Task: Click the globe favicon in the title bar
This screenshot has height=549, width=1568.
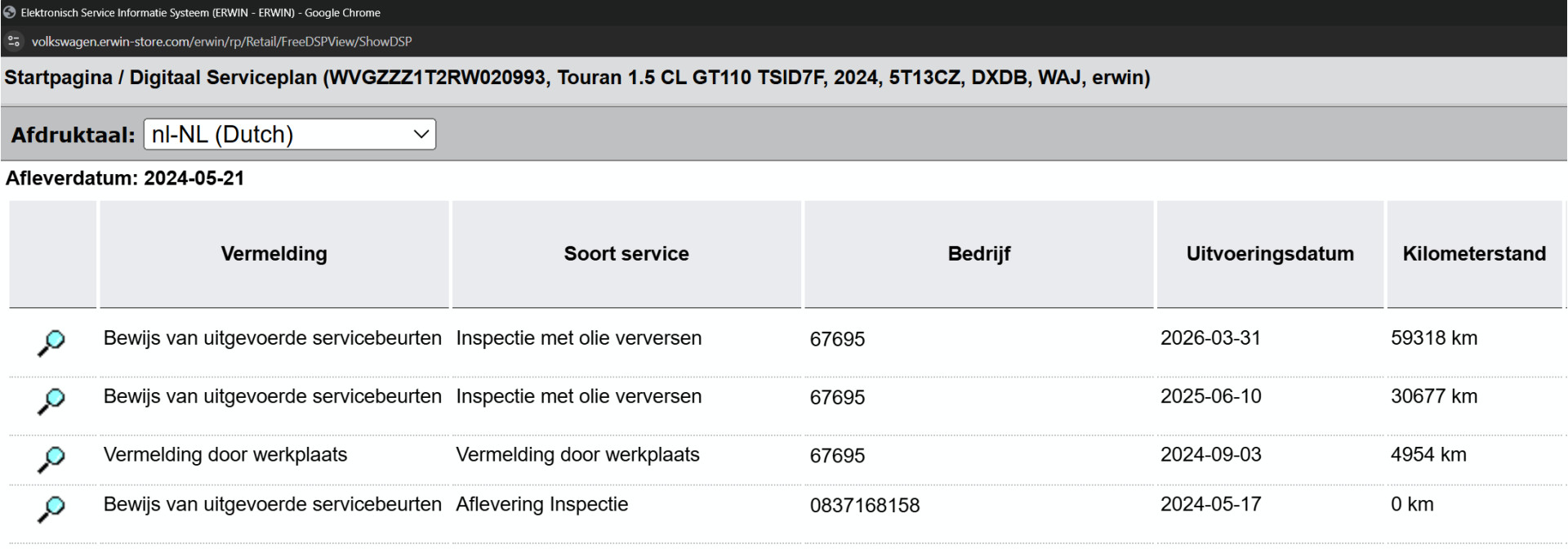Action: tap(10, 12)
